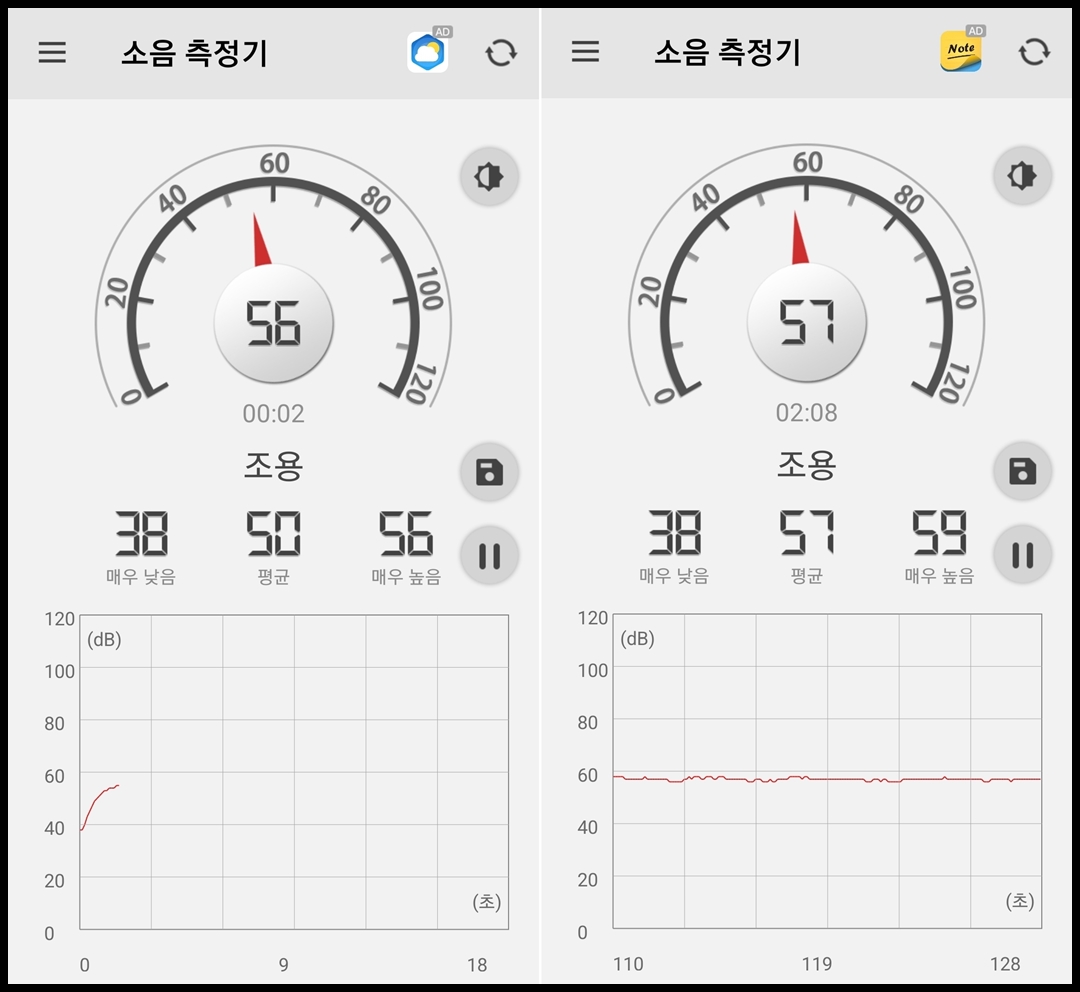Screen dimensions: 1080x992
Task: Pause the left noise measurement
Action: pyautogui.click(x=488, y=556)
